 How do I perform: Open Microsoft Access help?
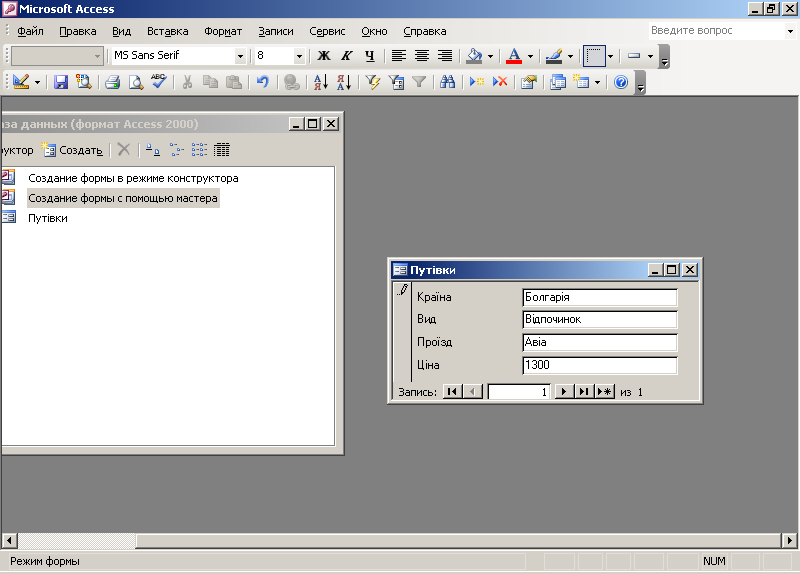coord(621,82)
